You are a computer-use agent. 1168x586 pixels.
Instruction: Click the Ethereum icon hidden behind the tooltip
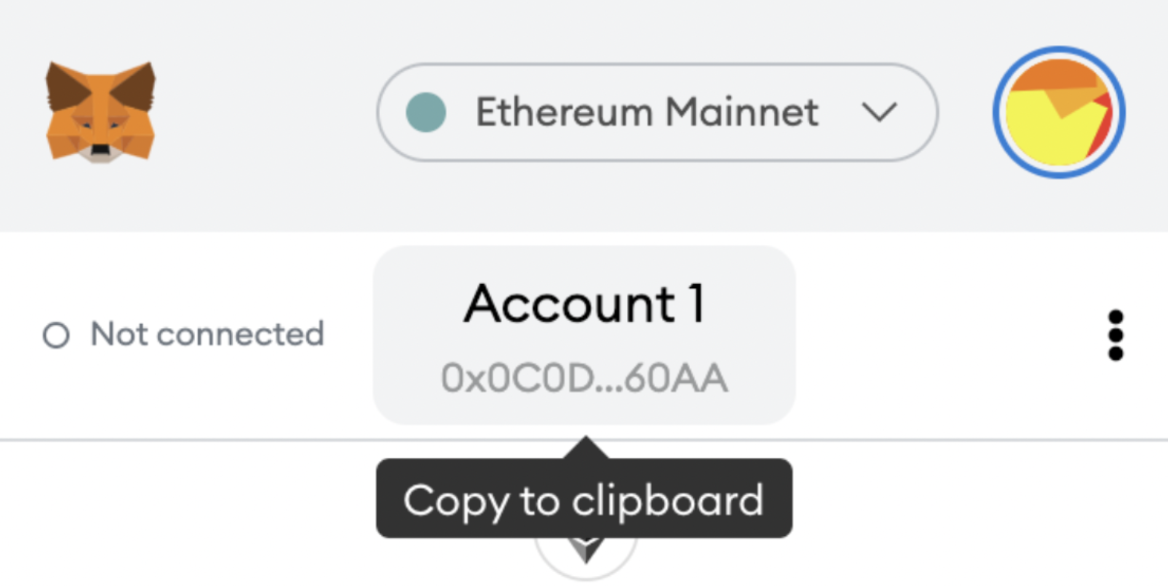tap(586, 550)
